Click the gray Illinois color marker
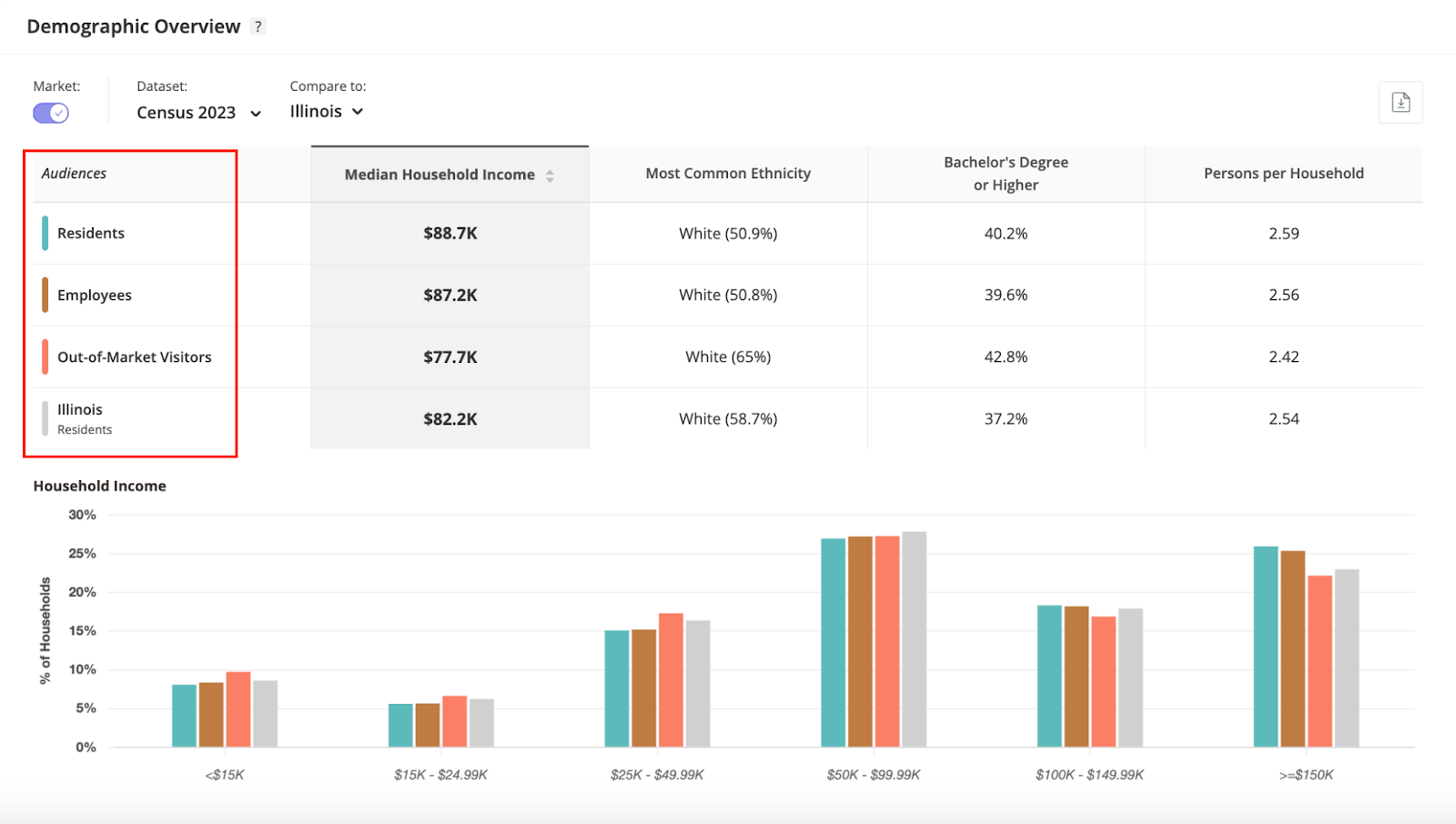The height and width of the screenshot is (824, 1456). pyautogui.click(x=45, y=418)
